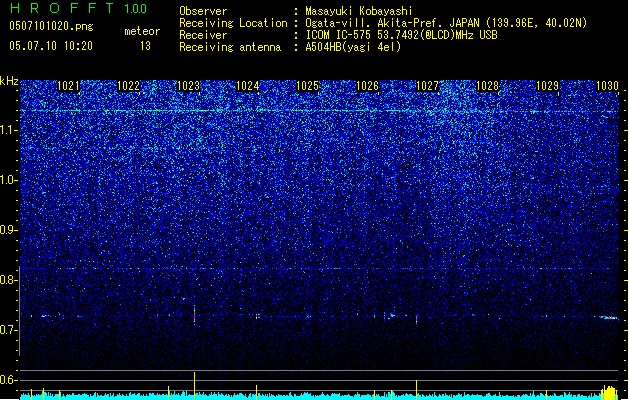Click the 'meteor' count label
The image size is (629, 400).
pyautogui.click(x=142, y=31)
